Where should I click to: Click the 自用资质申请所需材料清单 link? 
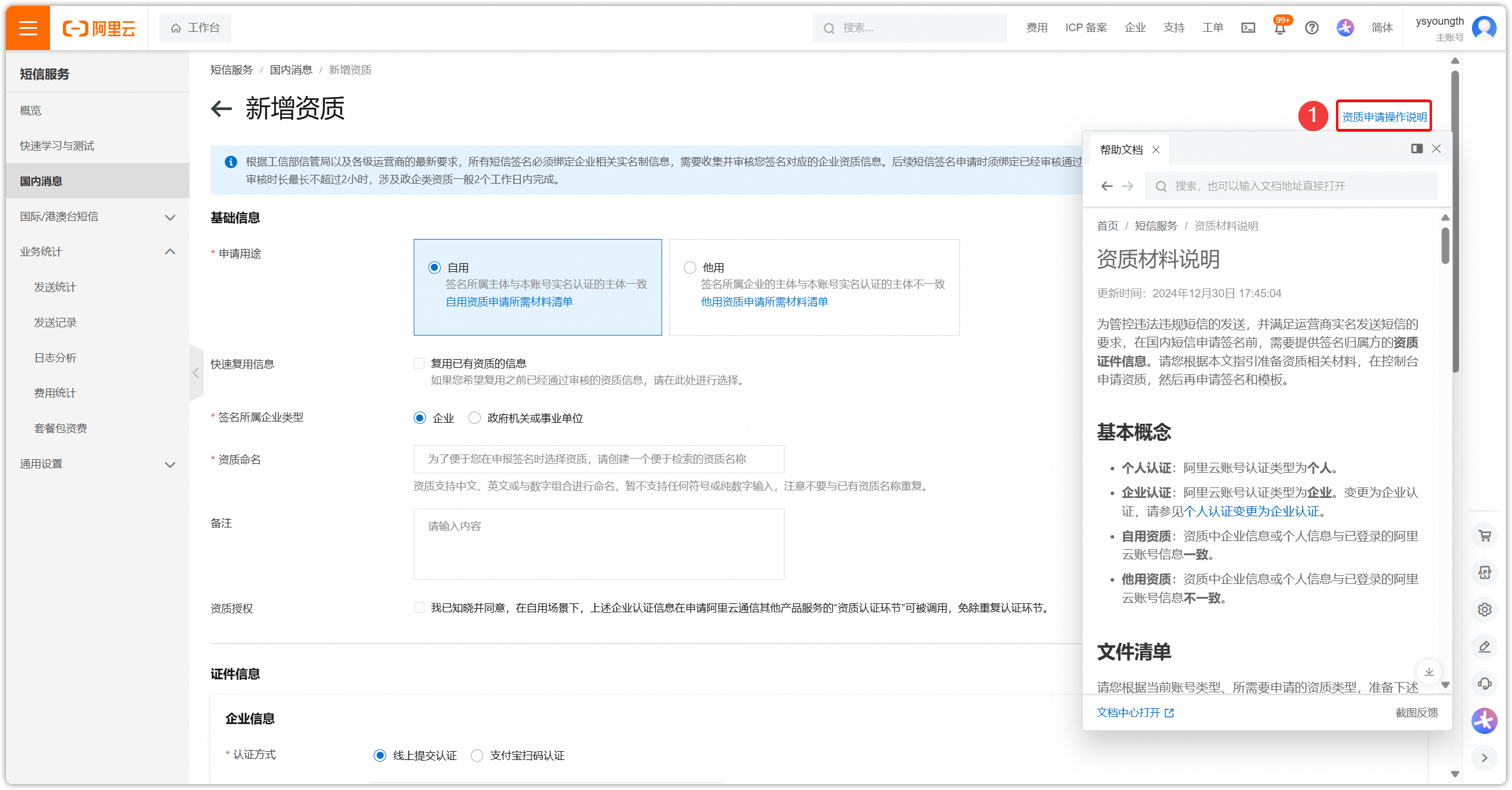[509, 302]
